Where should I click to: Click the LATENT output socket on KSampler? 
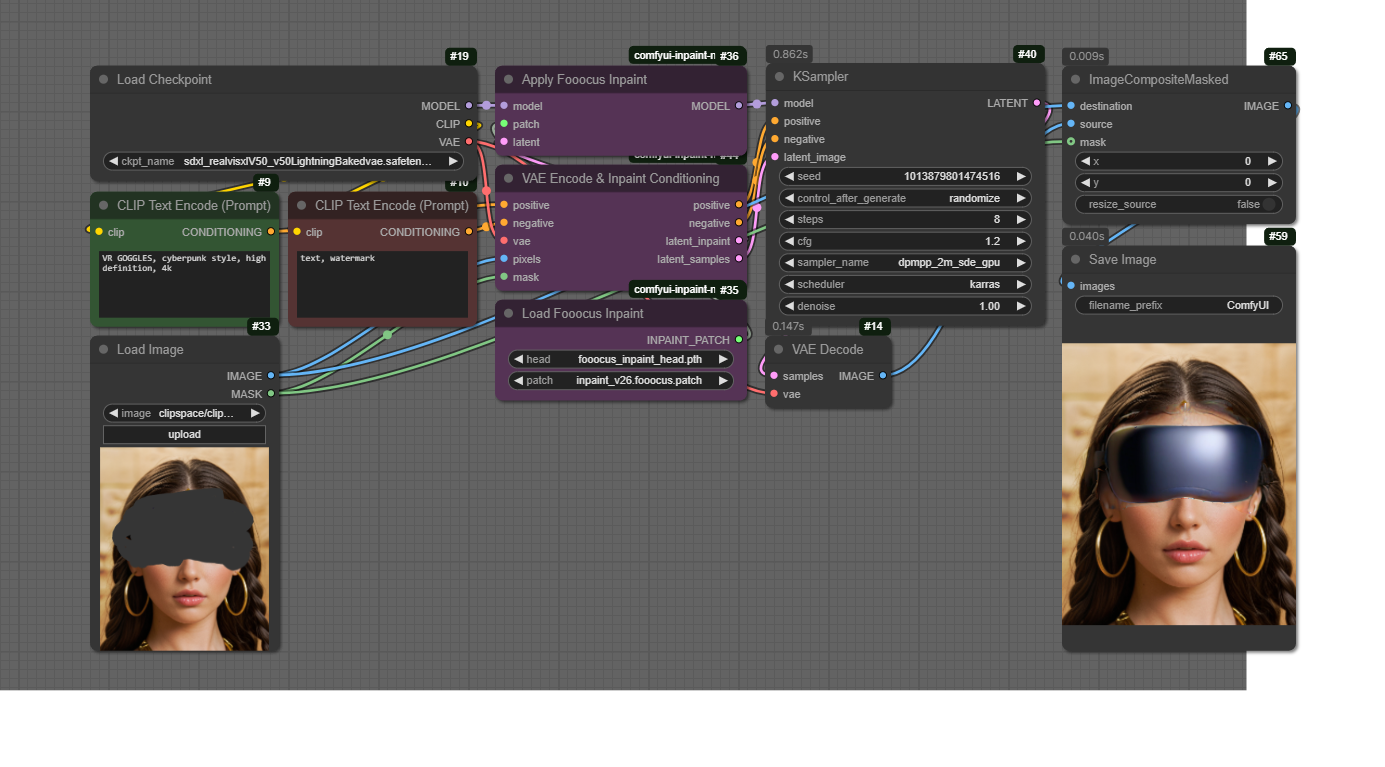tap(1037, 103)
